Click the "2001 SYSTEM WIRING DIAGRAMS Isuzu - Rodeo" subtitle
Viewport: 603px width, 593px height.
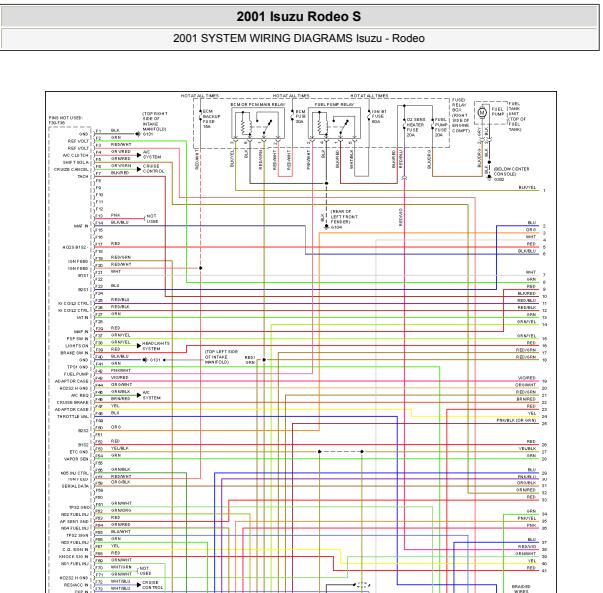(x=298, y=38)
